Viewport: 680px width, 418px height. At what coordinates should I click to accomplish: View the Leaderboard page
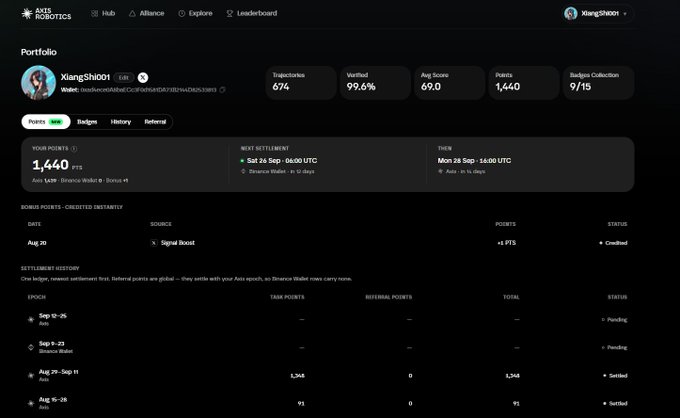(252, 13)
